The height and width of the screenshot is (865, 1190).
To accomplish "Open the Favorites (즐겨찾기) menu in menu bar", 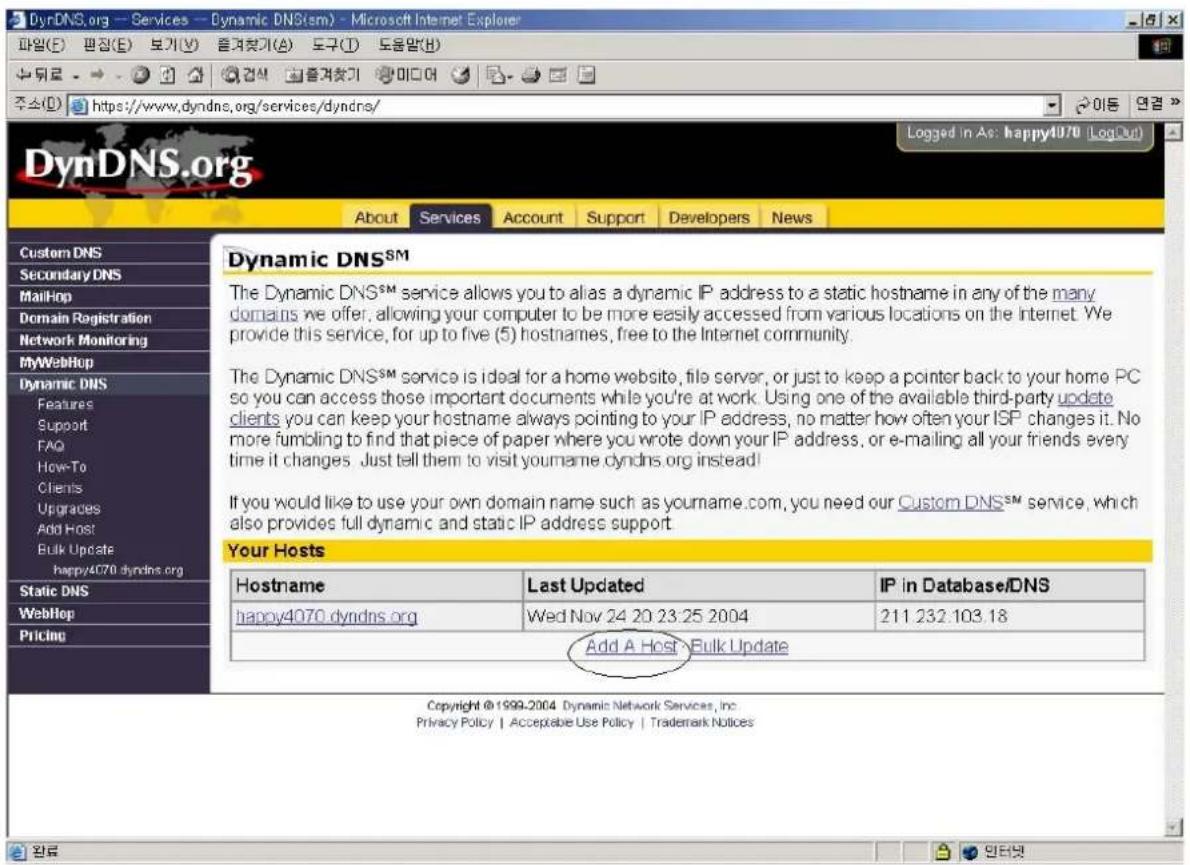I will click(254, 45).
